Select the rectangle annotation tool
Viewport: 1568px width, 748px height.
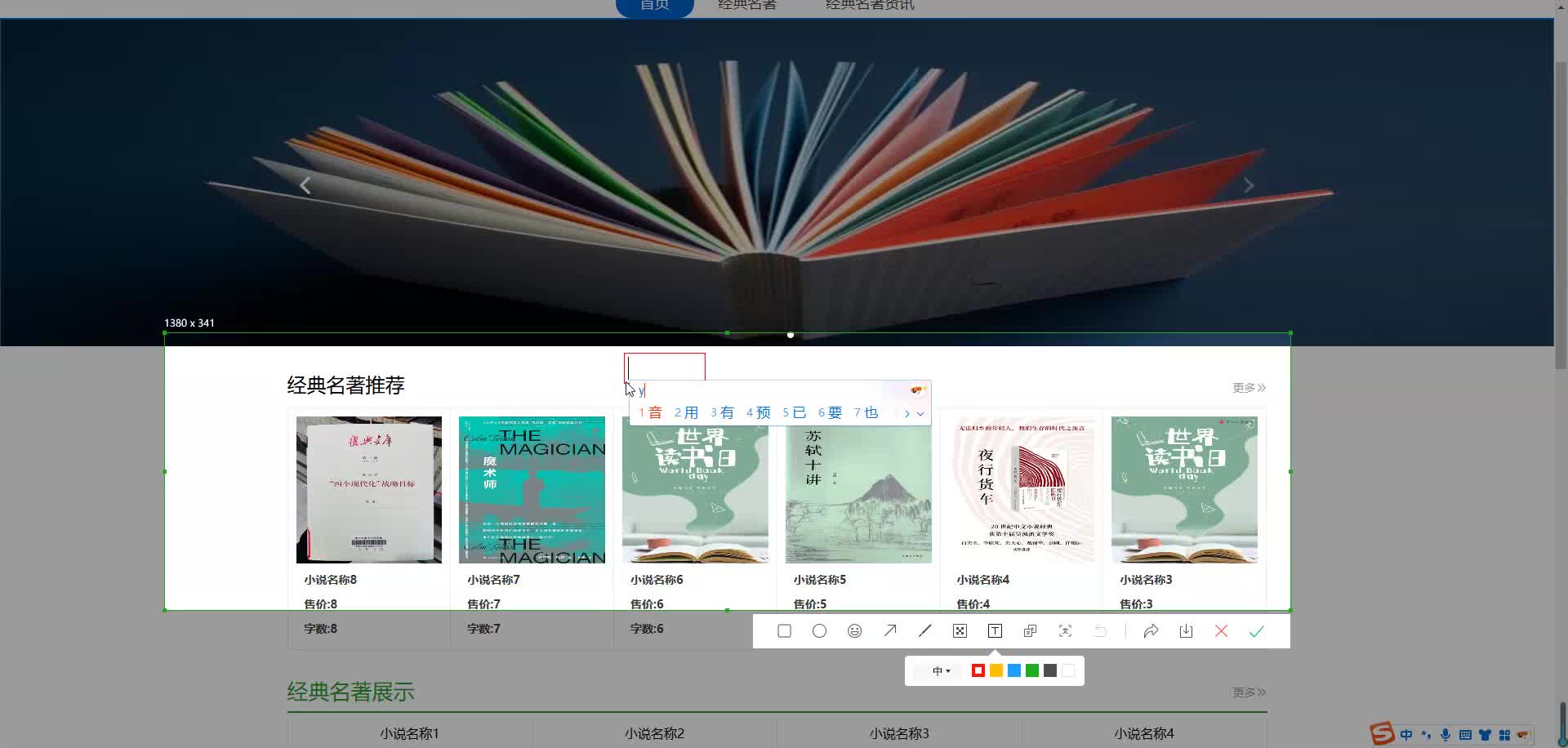coord(784,631)
